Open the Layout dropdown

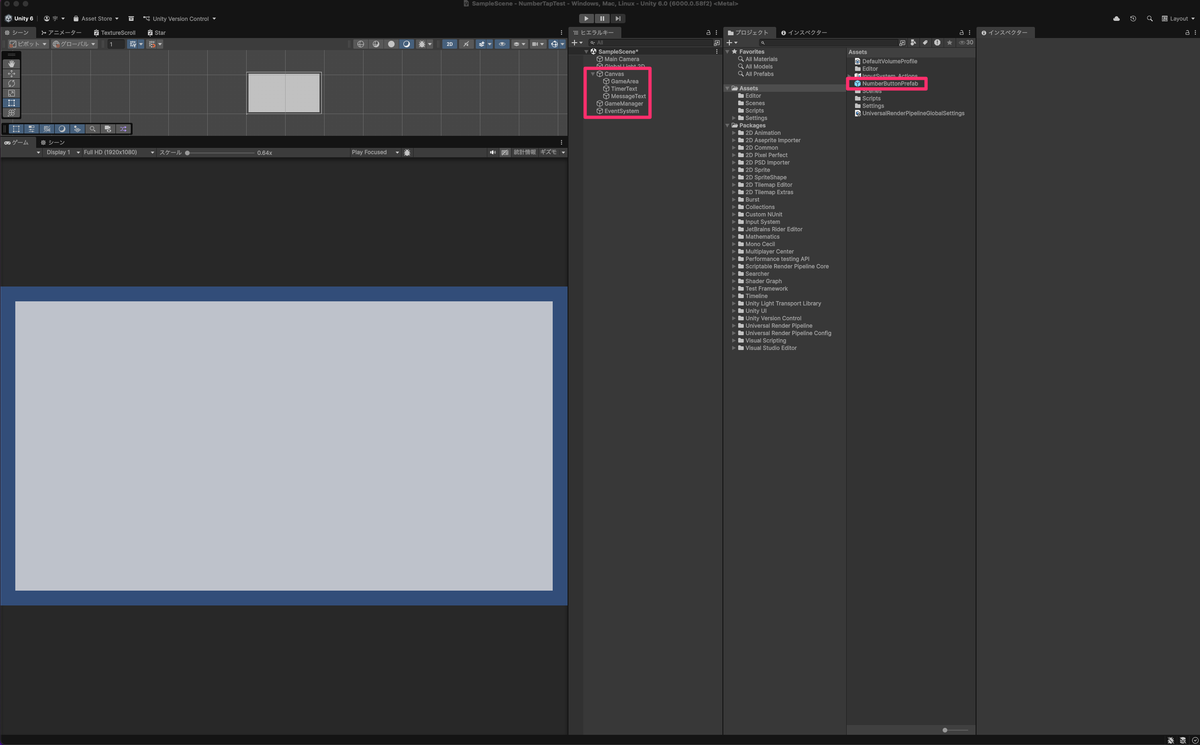coord(1176,18)
